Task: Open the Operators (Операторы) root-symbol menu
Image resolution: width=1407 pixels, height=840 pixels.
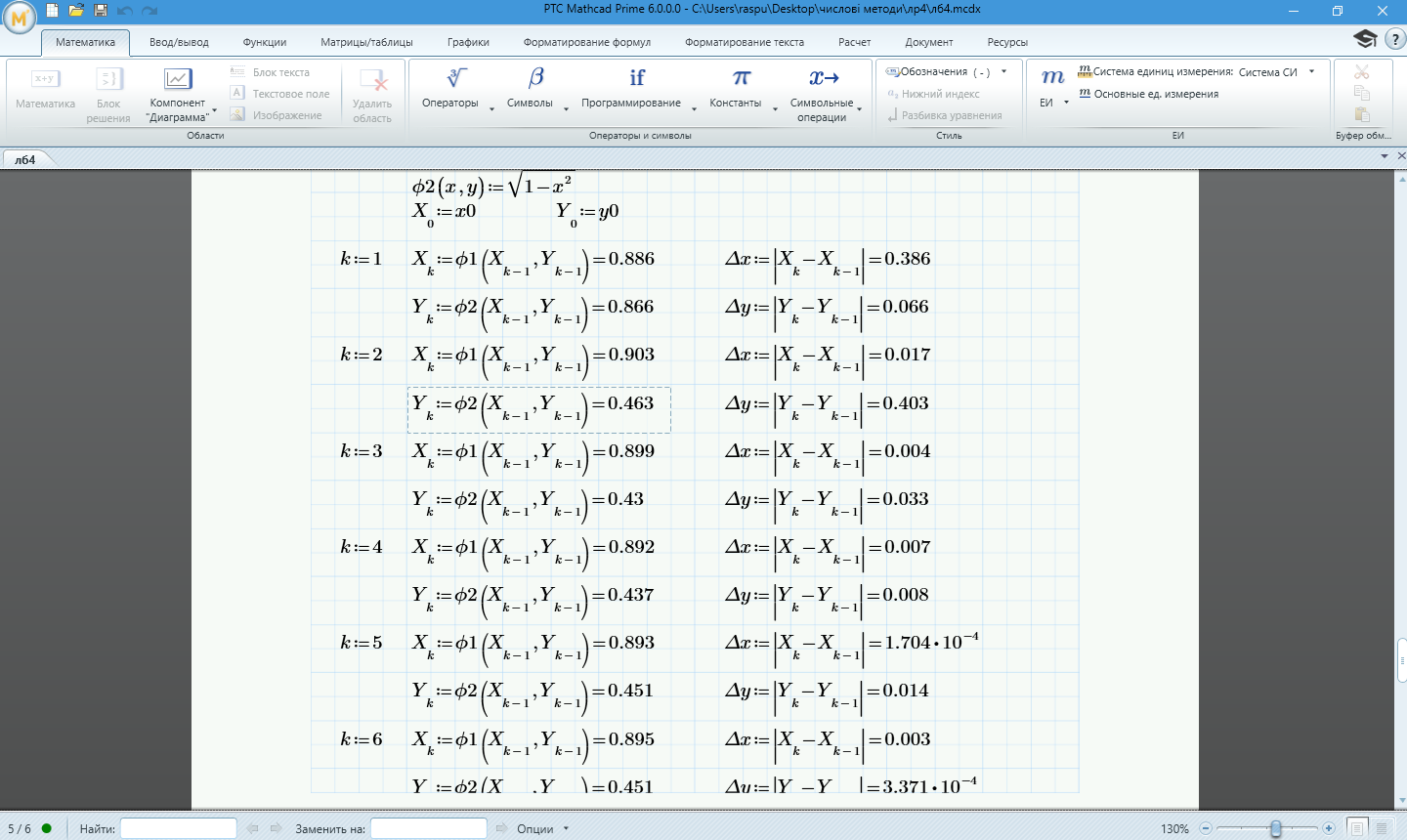Action: pyautogui.click(x=456, y=78)
